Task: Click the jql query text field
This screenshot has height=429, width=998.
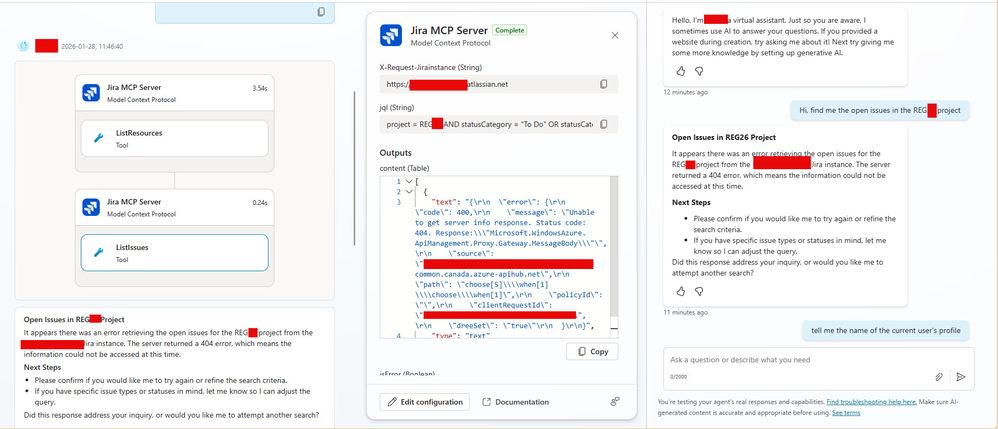Action: [x=499, y=124]
